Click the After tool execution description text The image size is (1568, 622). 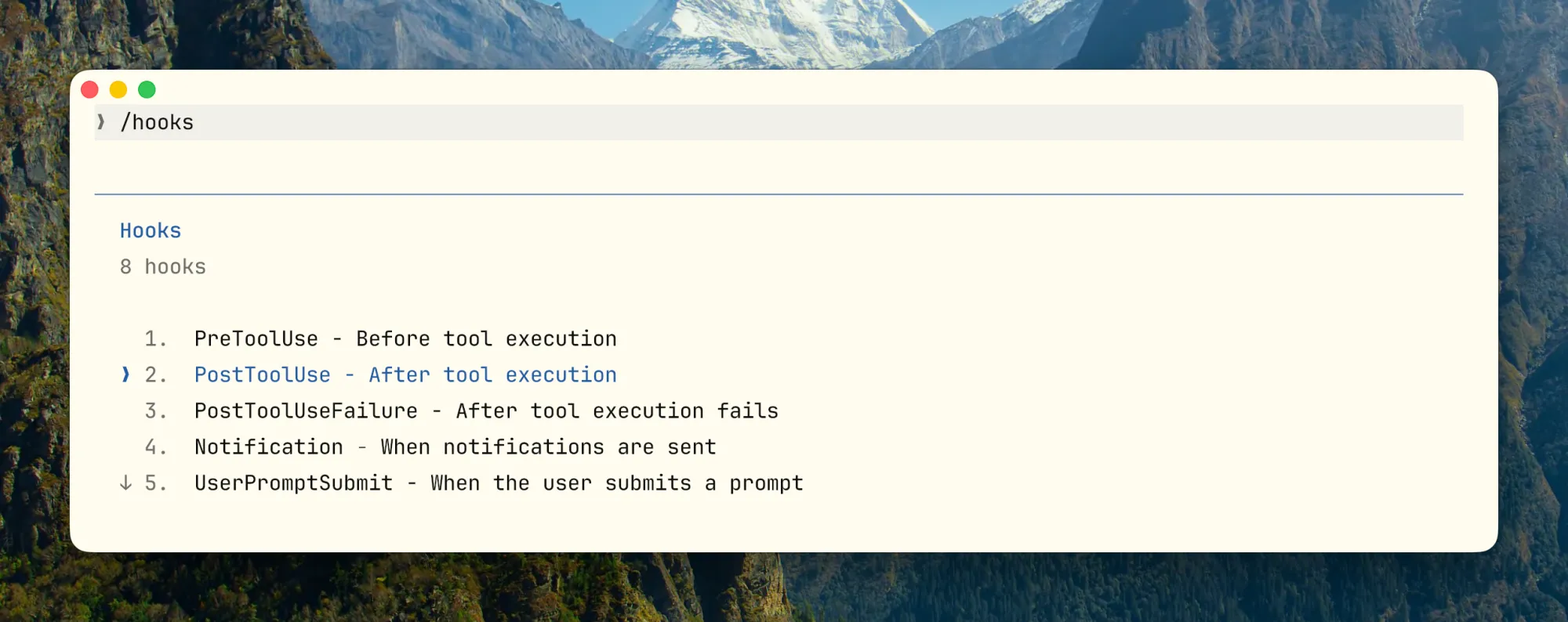click(492, 374)
